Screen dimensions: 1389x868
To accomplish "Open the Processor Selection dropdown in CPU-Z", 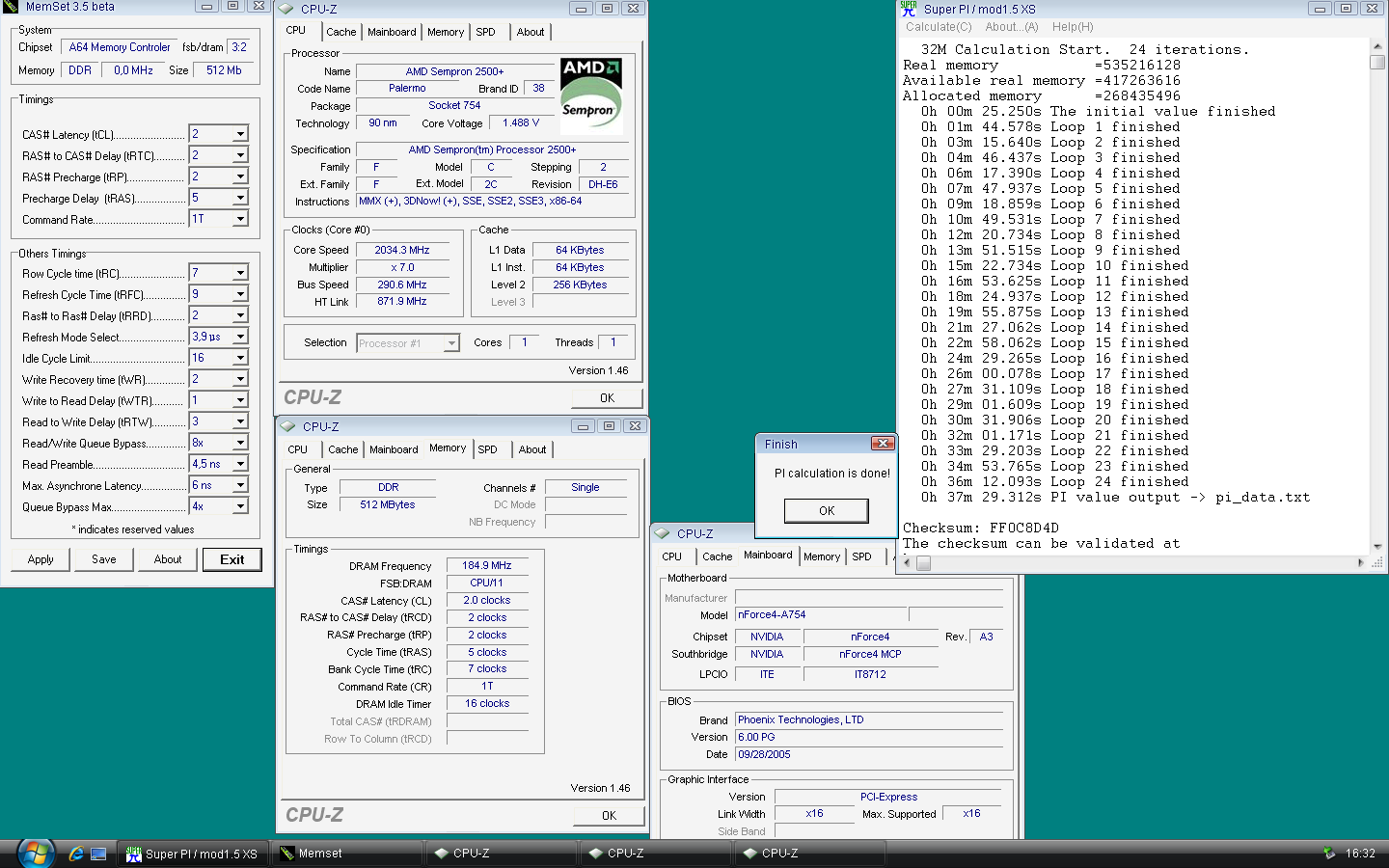I will click(x=451, y=343).
